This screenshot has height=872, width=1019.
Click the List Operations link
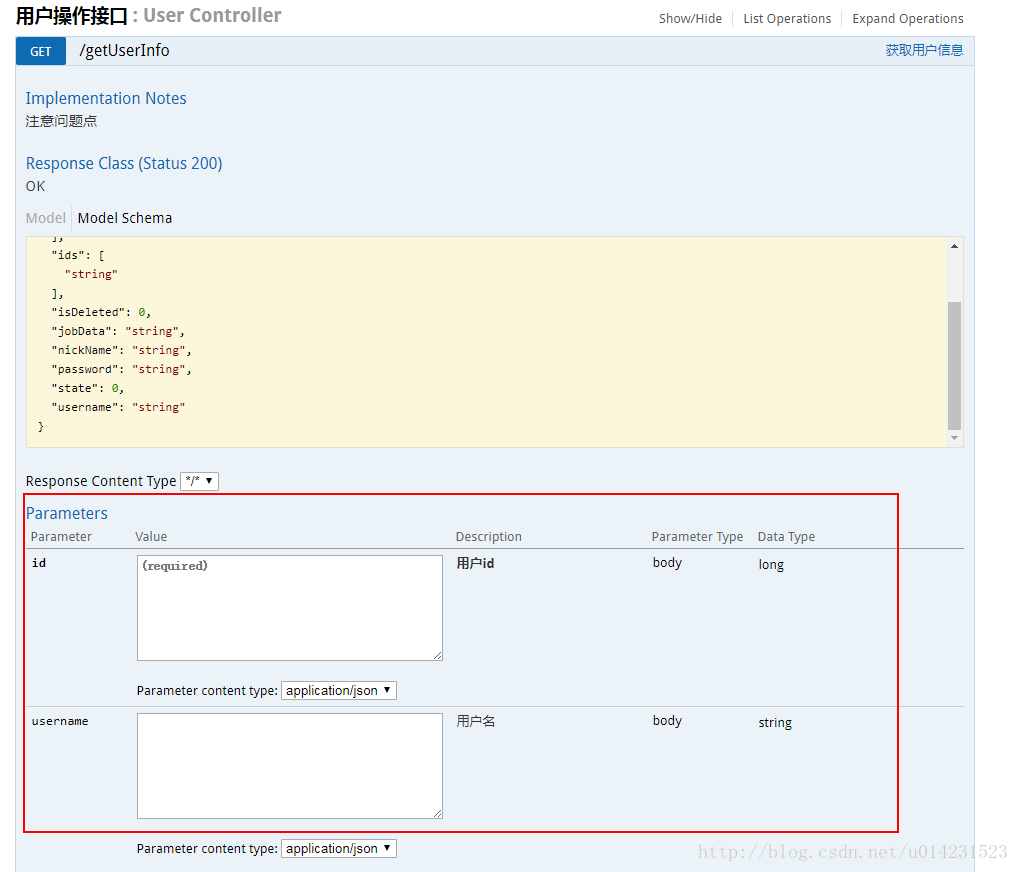pyautogui.click(x=787, y=19)
